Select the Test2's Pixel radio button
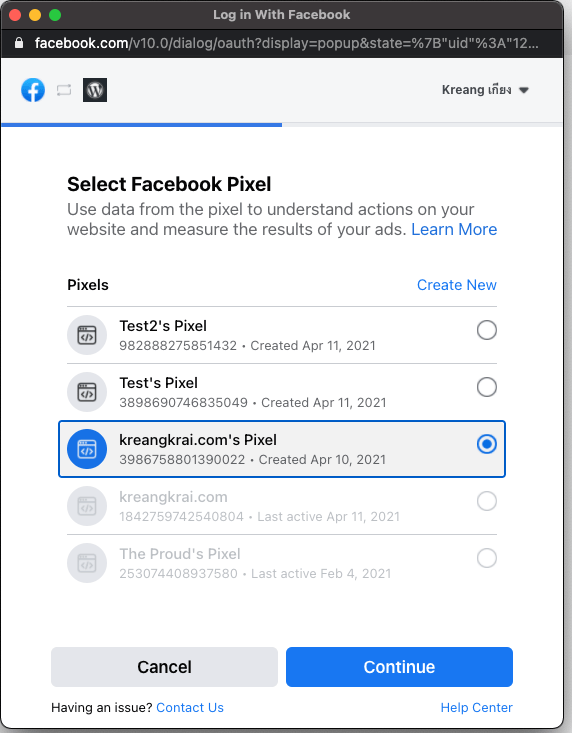Screen dimensions: 572x733 486,330
